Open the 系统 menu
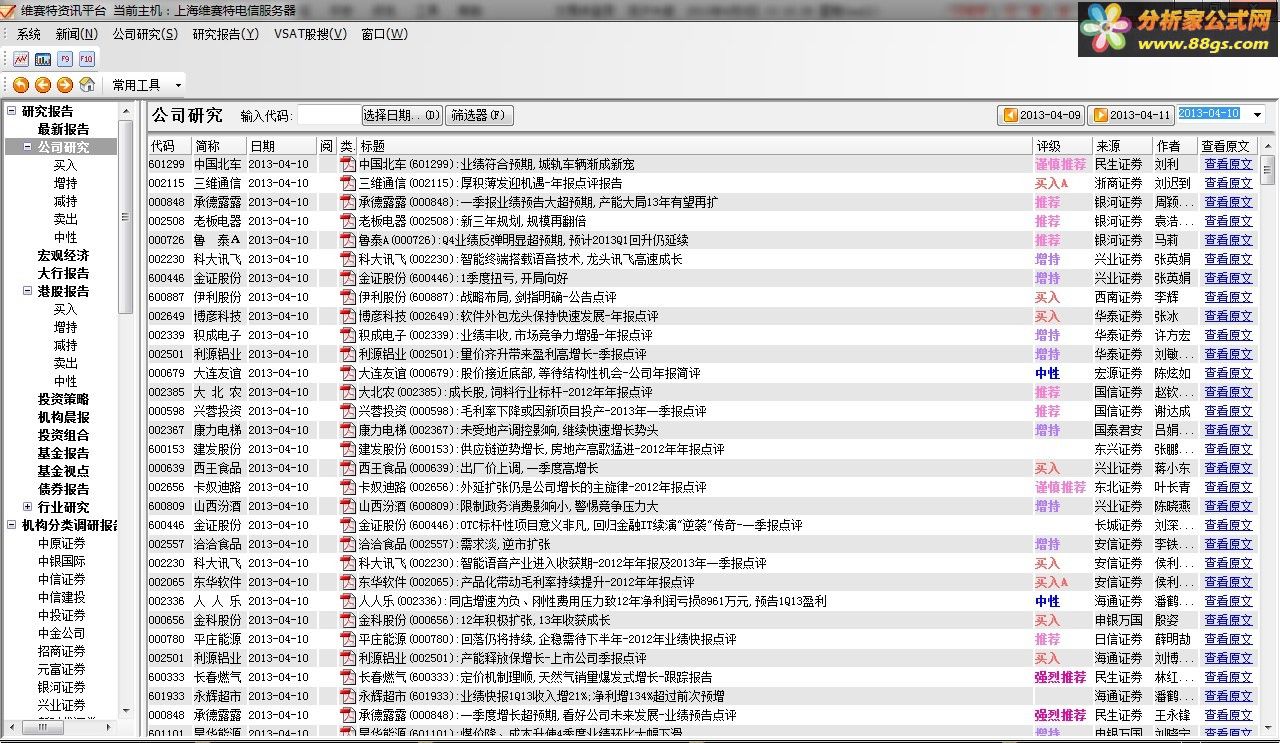1280x743 pixels. click(29, 34)
